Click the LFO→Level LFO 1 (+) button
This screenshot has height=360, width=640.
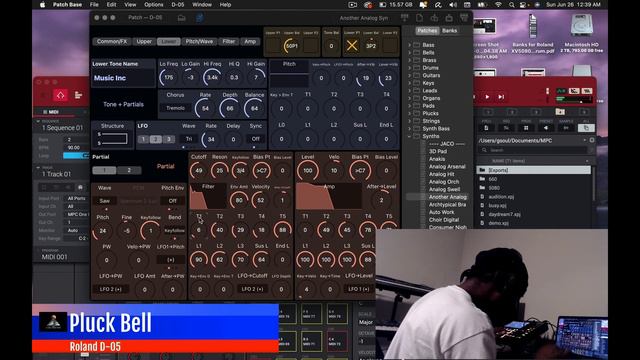pyautogui.click(x=359, y=289)
